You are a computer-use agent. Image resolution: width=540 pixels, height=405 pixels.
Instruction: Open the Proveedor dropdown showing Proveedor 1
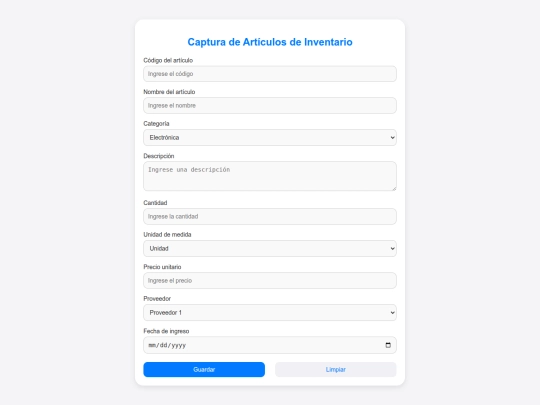pyautogui.click(x=270, y=312)
